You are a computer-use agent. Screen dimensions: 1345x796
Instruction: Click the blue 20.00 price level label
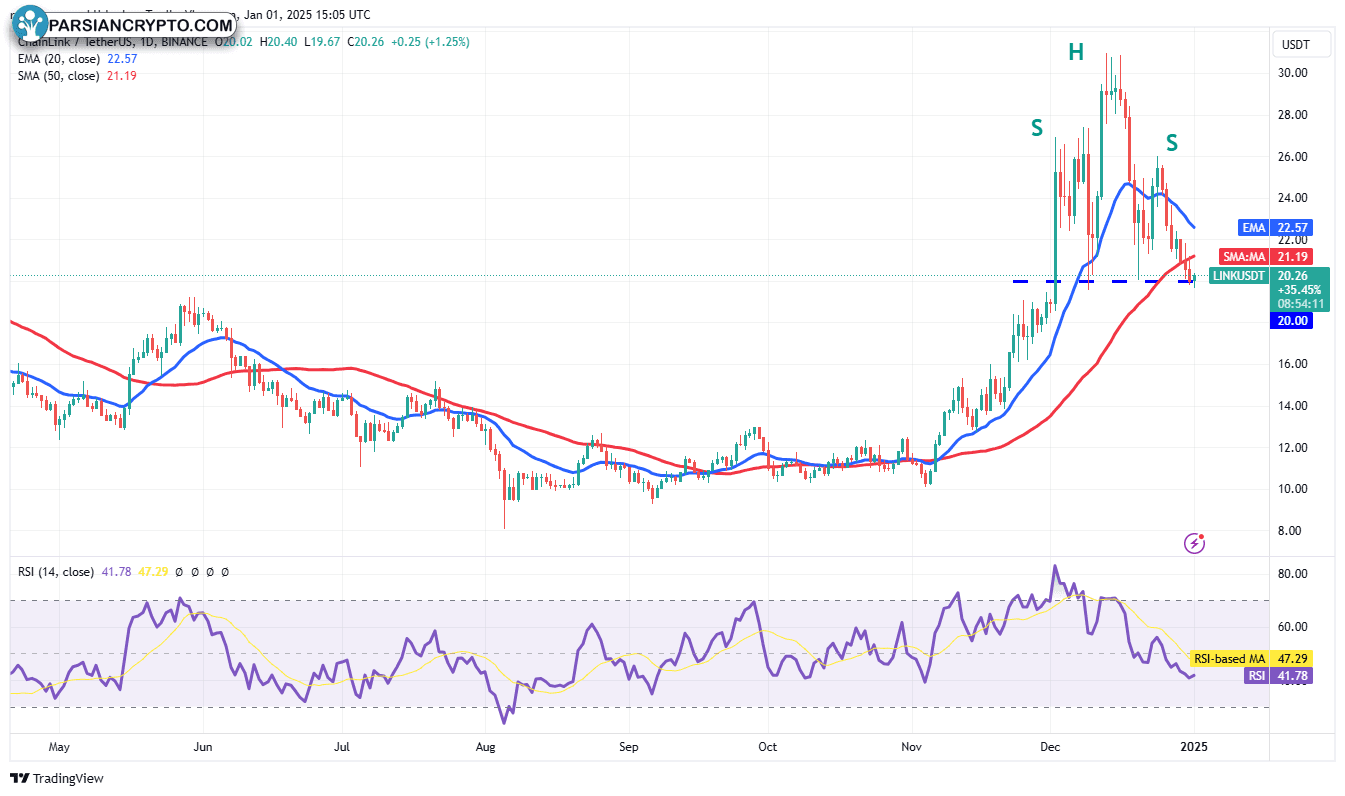1291,321
